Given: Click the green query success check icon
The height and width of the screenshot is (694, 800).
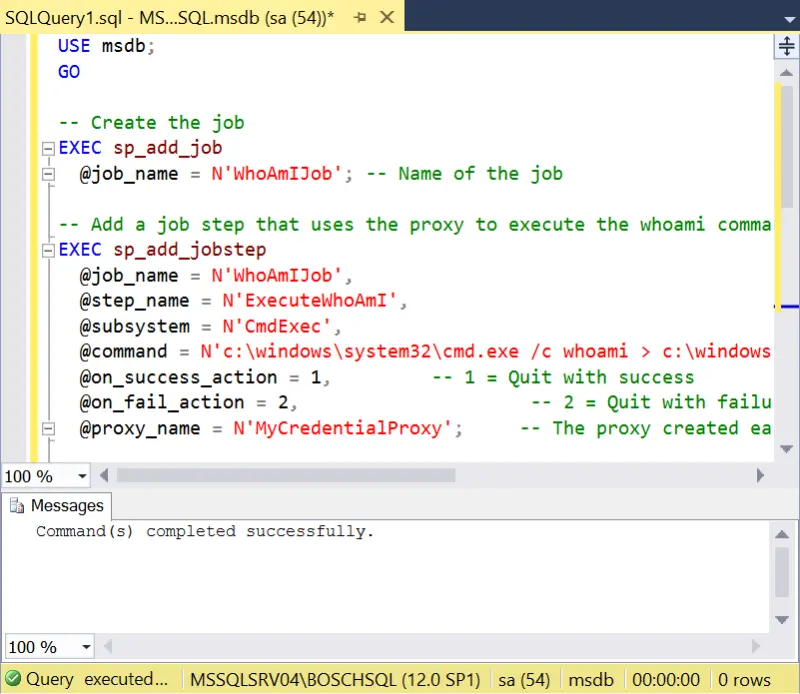Looking at the screenshot, I should [13, 679].
